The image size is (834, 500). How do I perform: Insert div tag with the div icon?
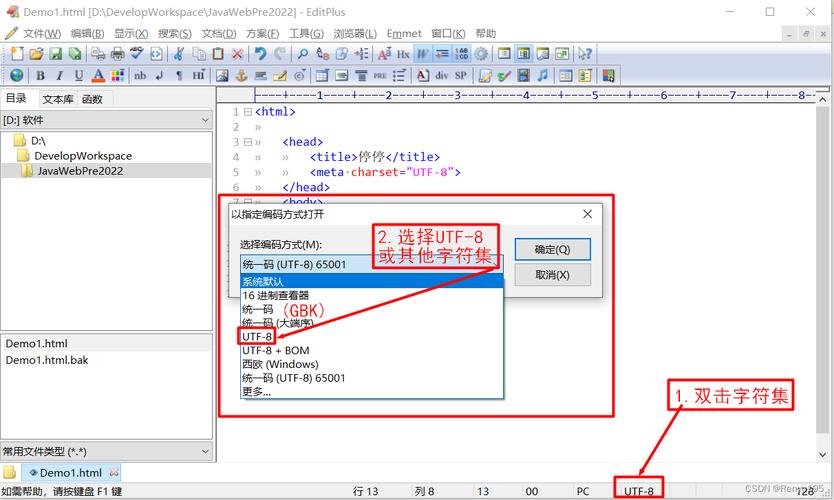(x=441, y=75)
